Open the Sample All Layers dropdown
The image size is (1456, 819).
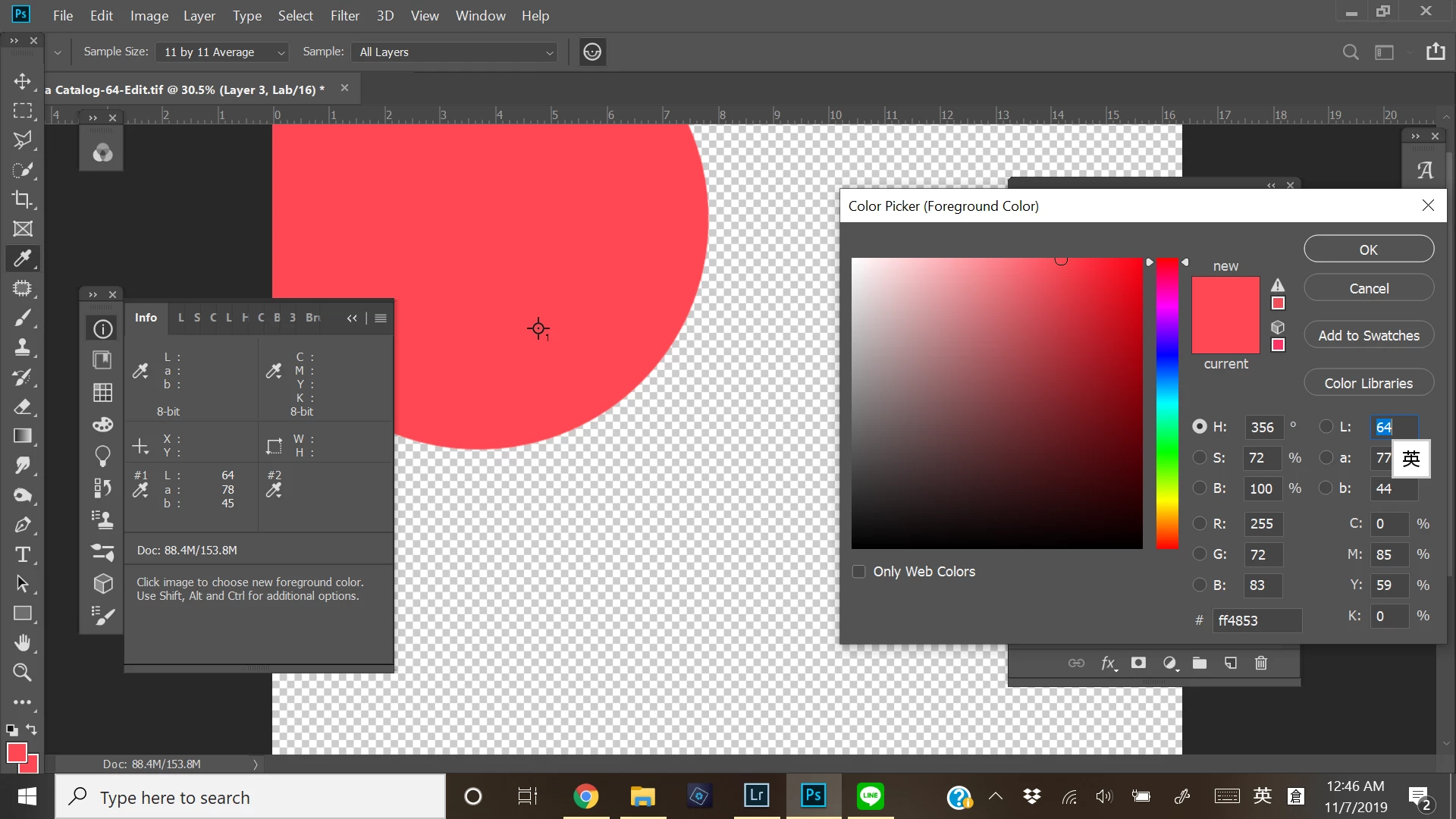coord(456,52)
